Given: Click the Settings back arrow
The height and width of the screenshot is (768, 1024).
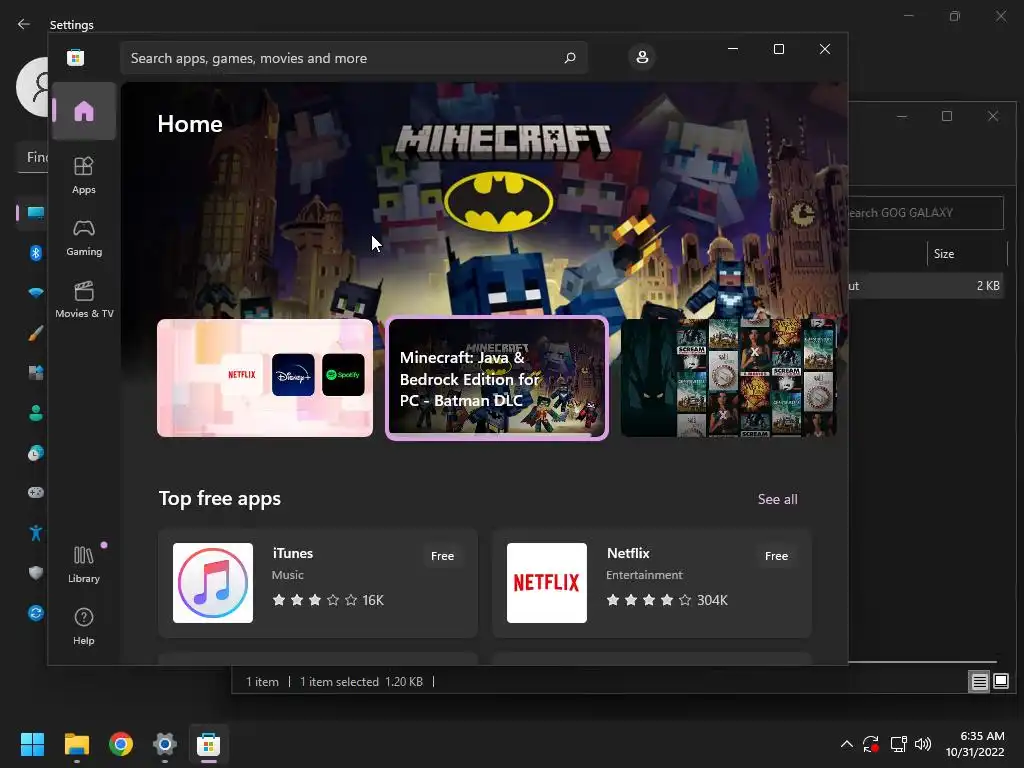Looking at the screenshot, I should coord(24,24).
